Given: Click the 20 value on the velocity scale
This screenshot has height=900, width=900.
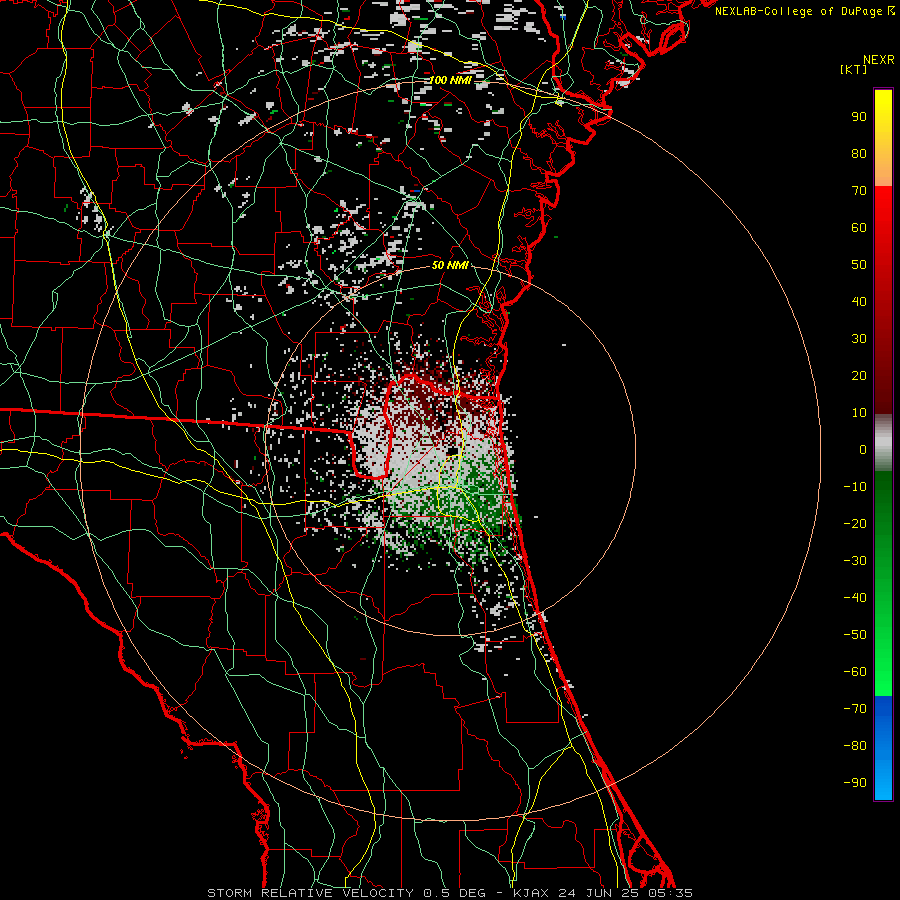Looking at the screenshot, I should pos(859,376).
